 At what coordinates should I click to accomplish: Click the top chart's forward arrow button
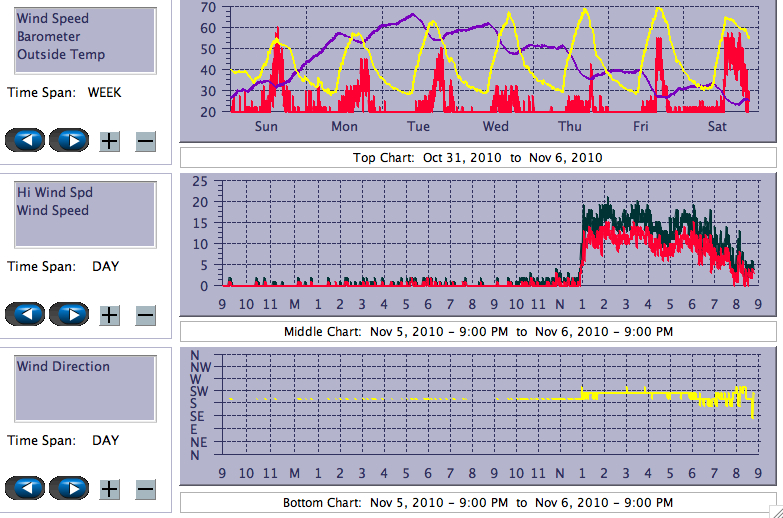point(70,140)
